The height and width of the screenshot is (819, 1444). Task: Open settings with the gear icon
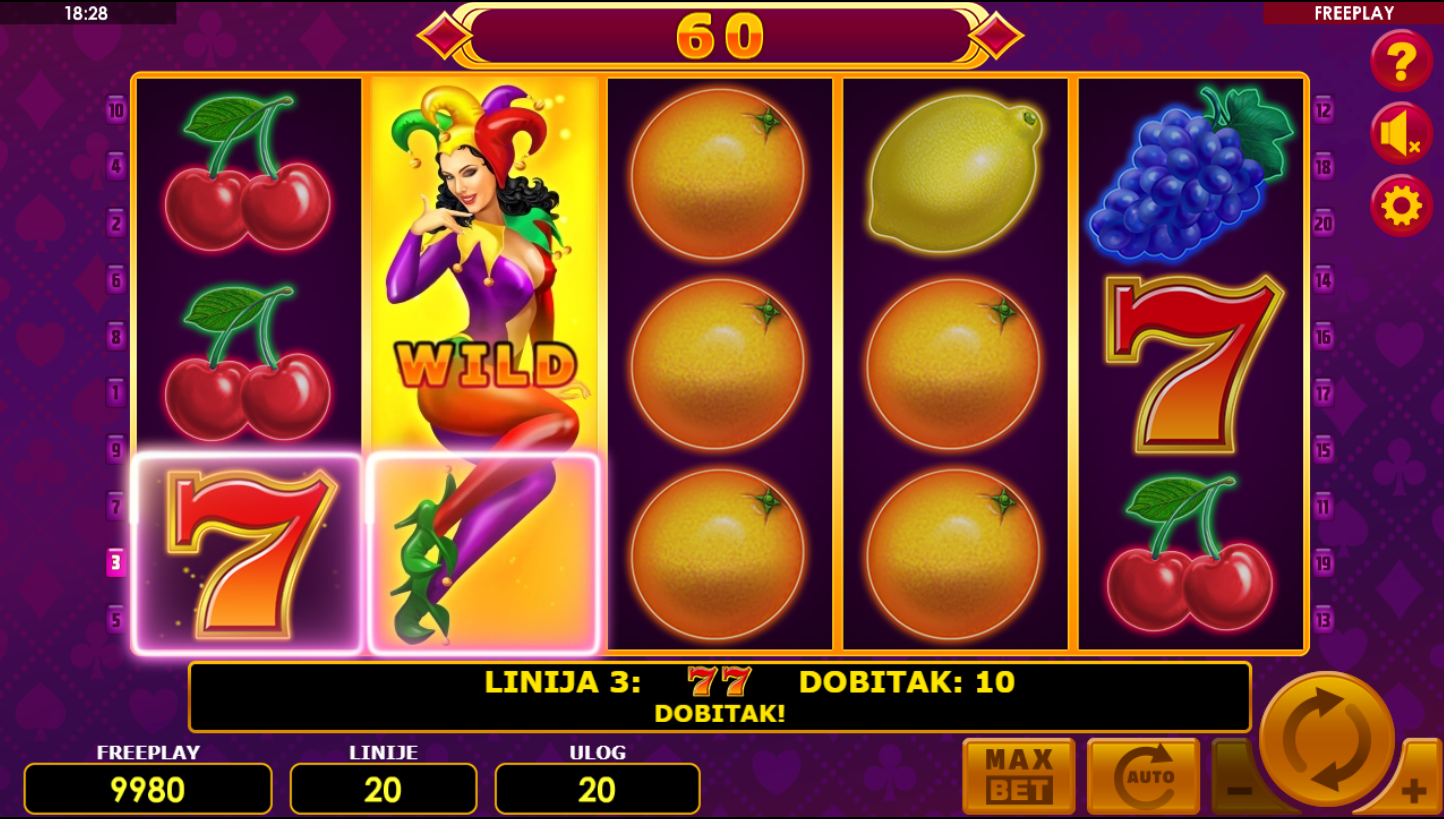(1401, 206)
